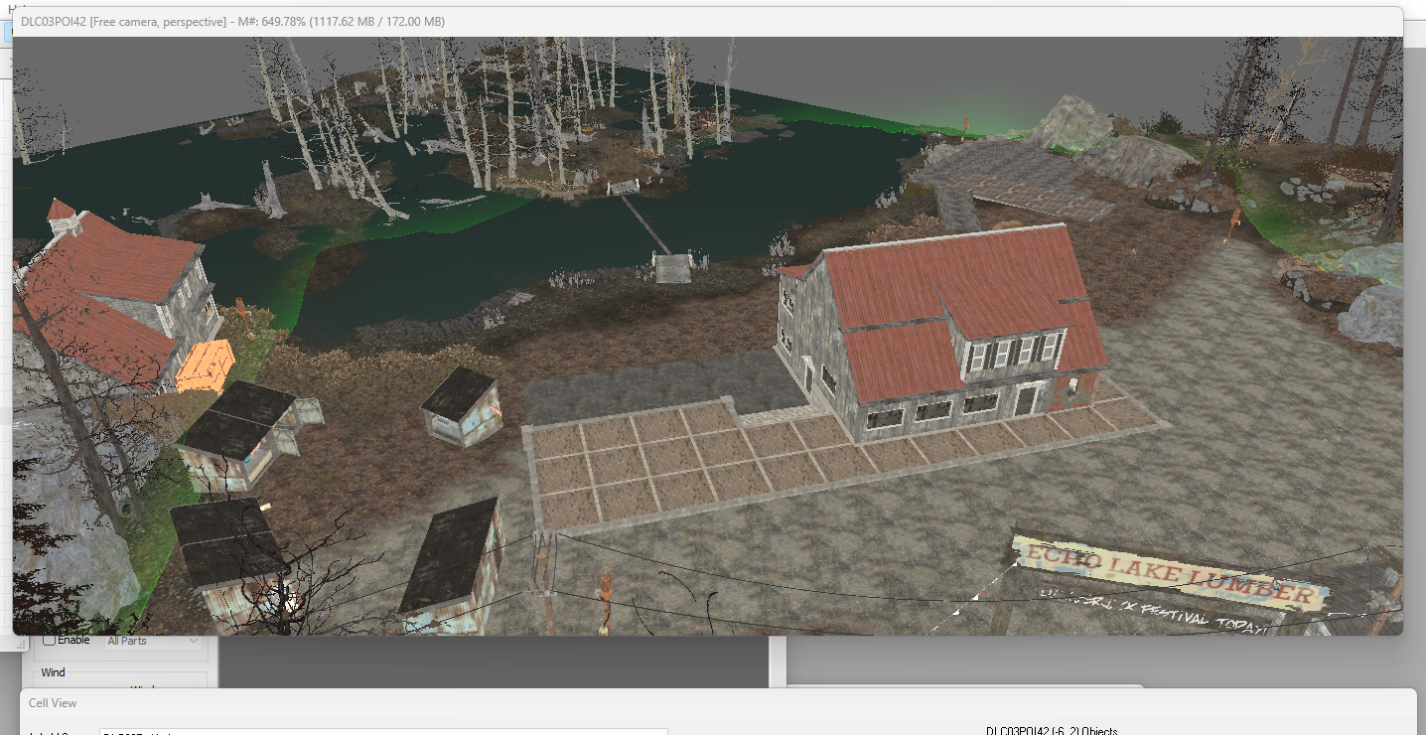Screen dimensions: 1426x735
Task: Select the narrow wooden footbridge over water
Action: (x=645, y=225)
